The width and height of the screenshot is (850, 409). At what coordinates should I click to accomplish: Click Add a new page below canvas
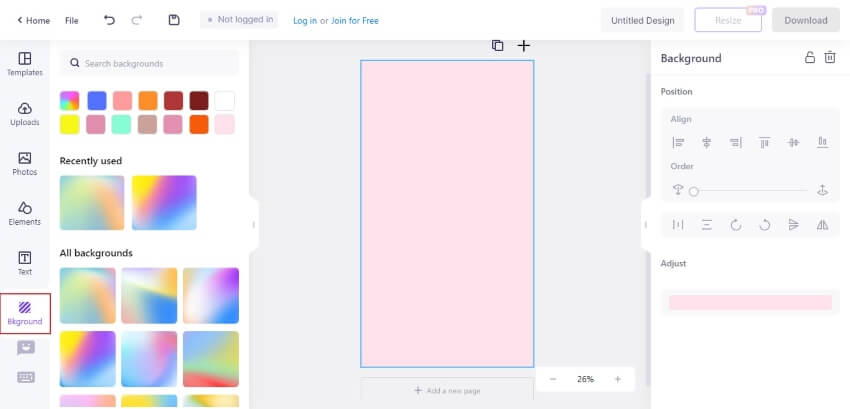[x=447, y=391]
